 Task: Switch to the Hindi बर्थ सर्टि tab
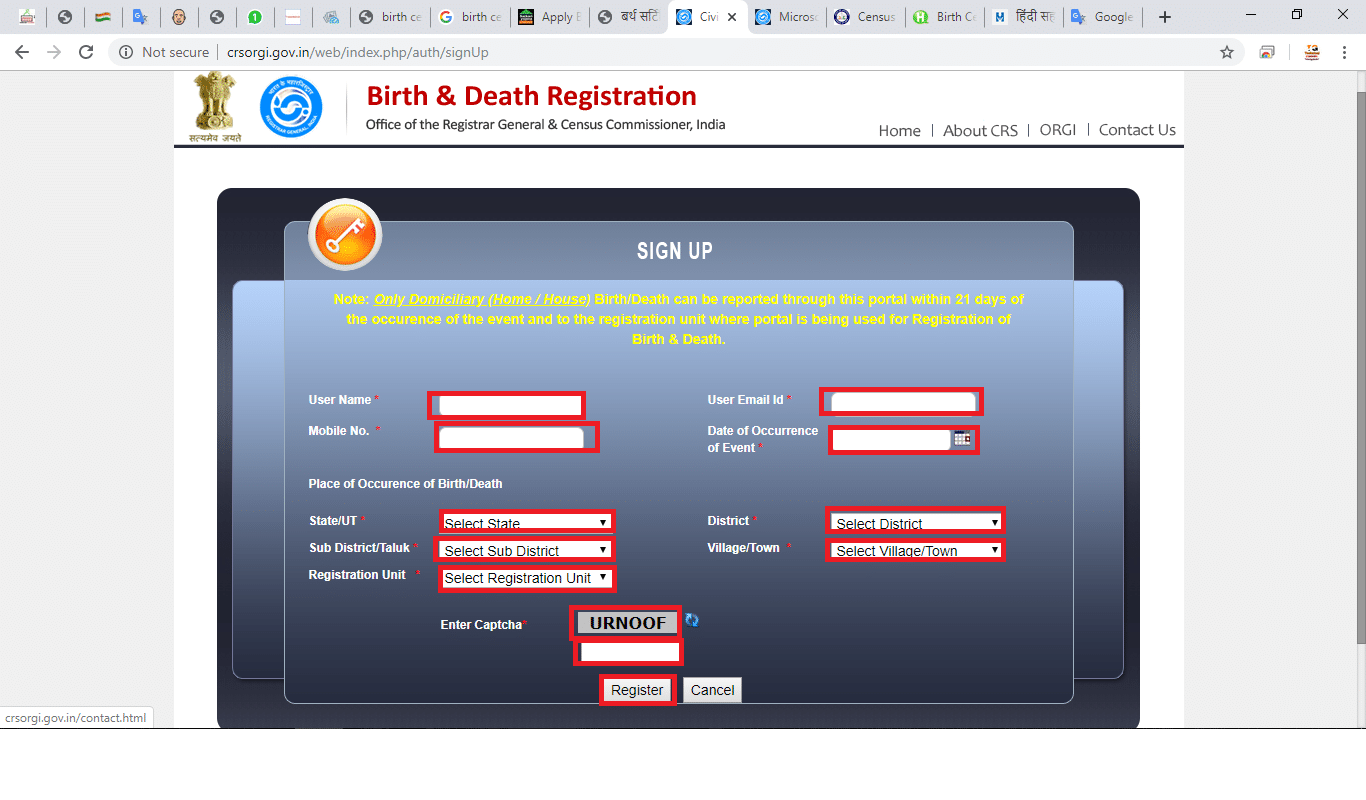coord(629,17)
